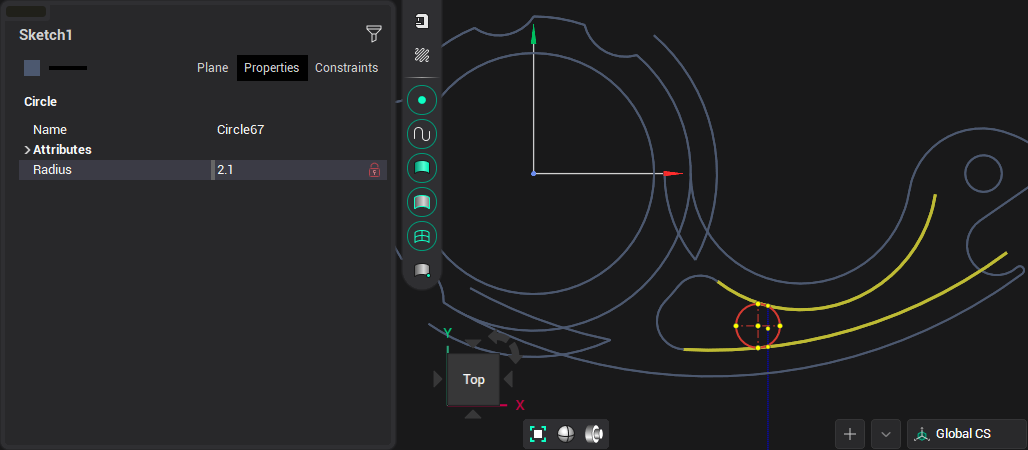Switch to the Constraints tab
1028x450 pixels.
click(x=346, y=68)
